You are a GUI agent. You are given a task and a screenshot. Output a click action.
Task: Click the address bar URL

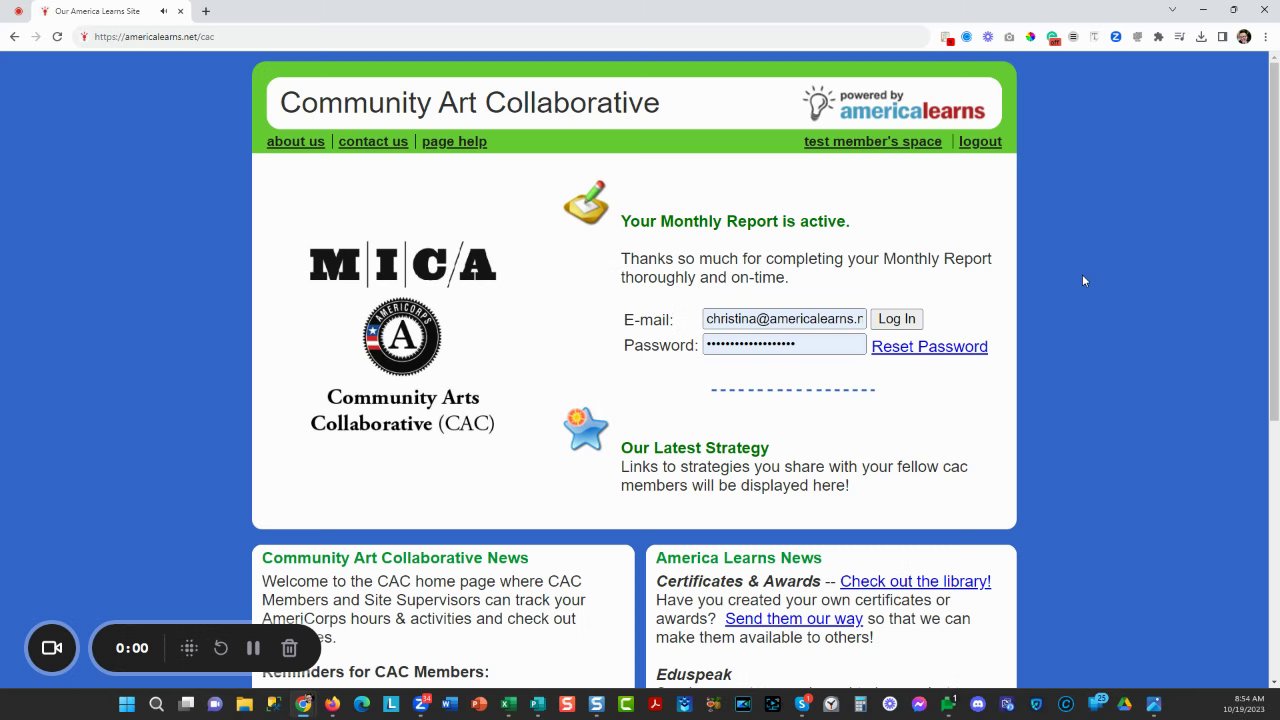pos(154,37)
